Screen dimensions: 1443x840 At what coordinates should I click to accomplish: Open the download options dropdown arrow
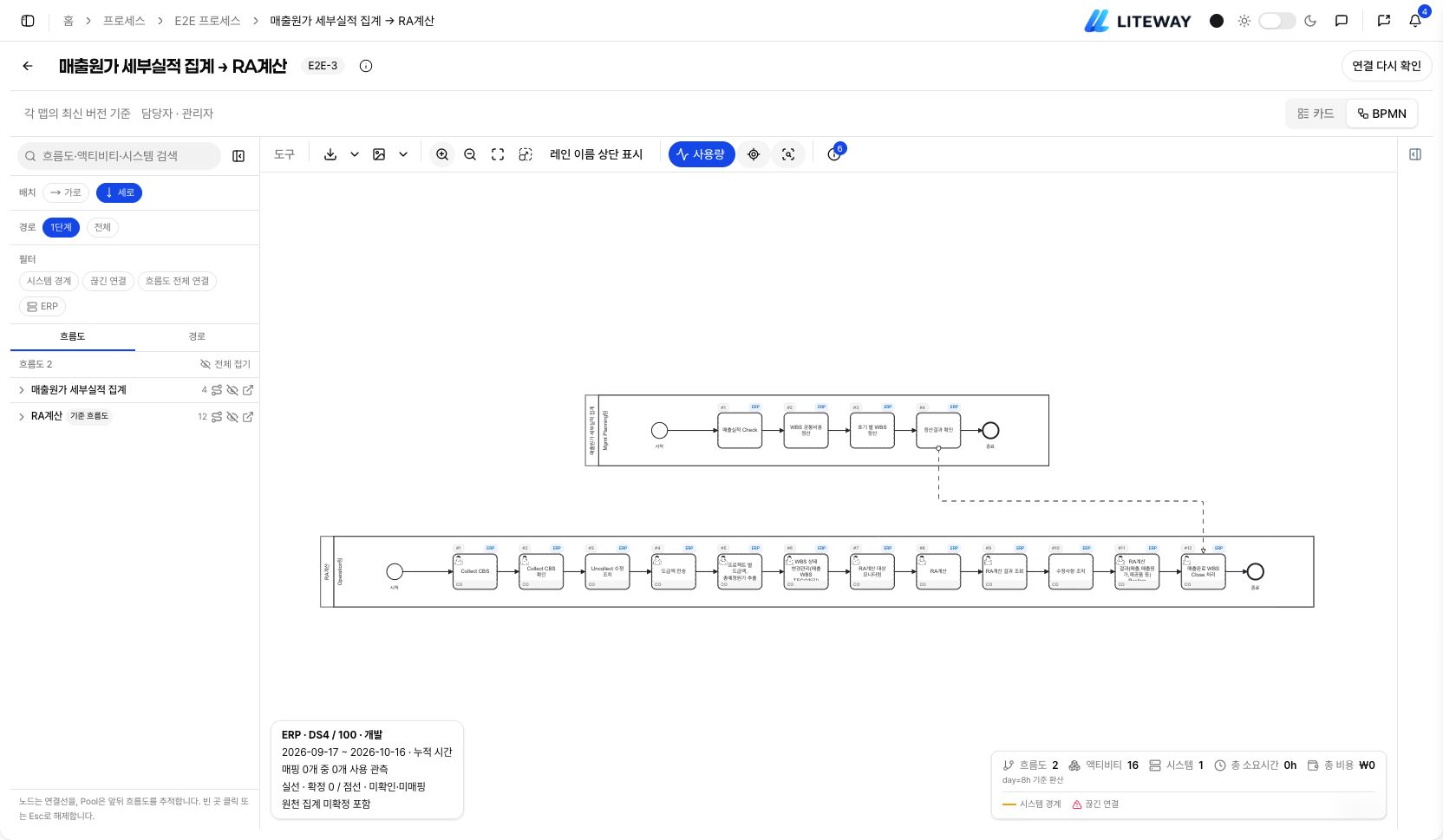(x=355, y=154)
